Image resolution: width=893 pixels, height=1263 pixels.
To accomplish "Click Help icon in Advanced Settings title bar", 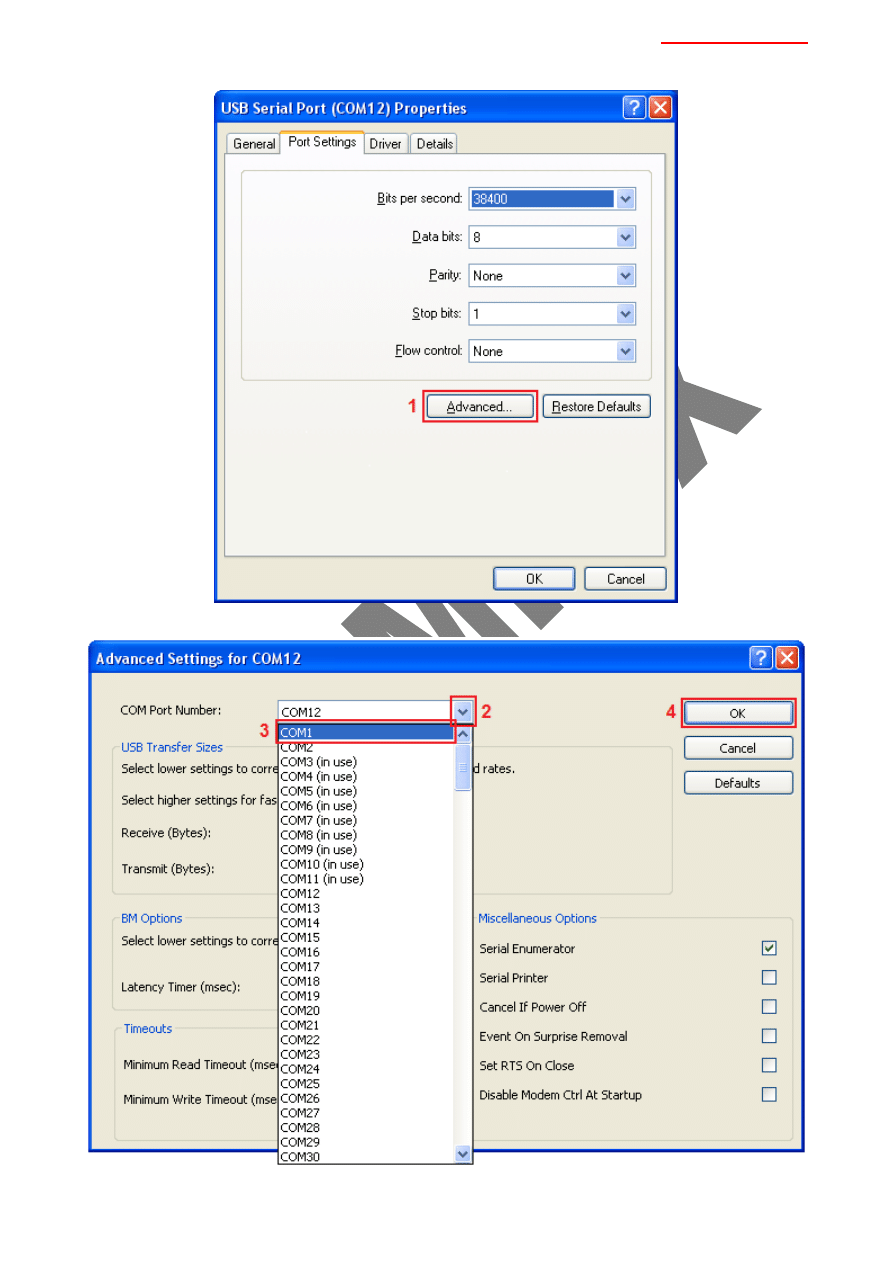I will click(761, 658).
